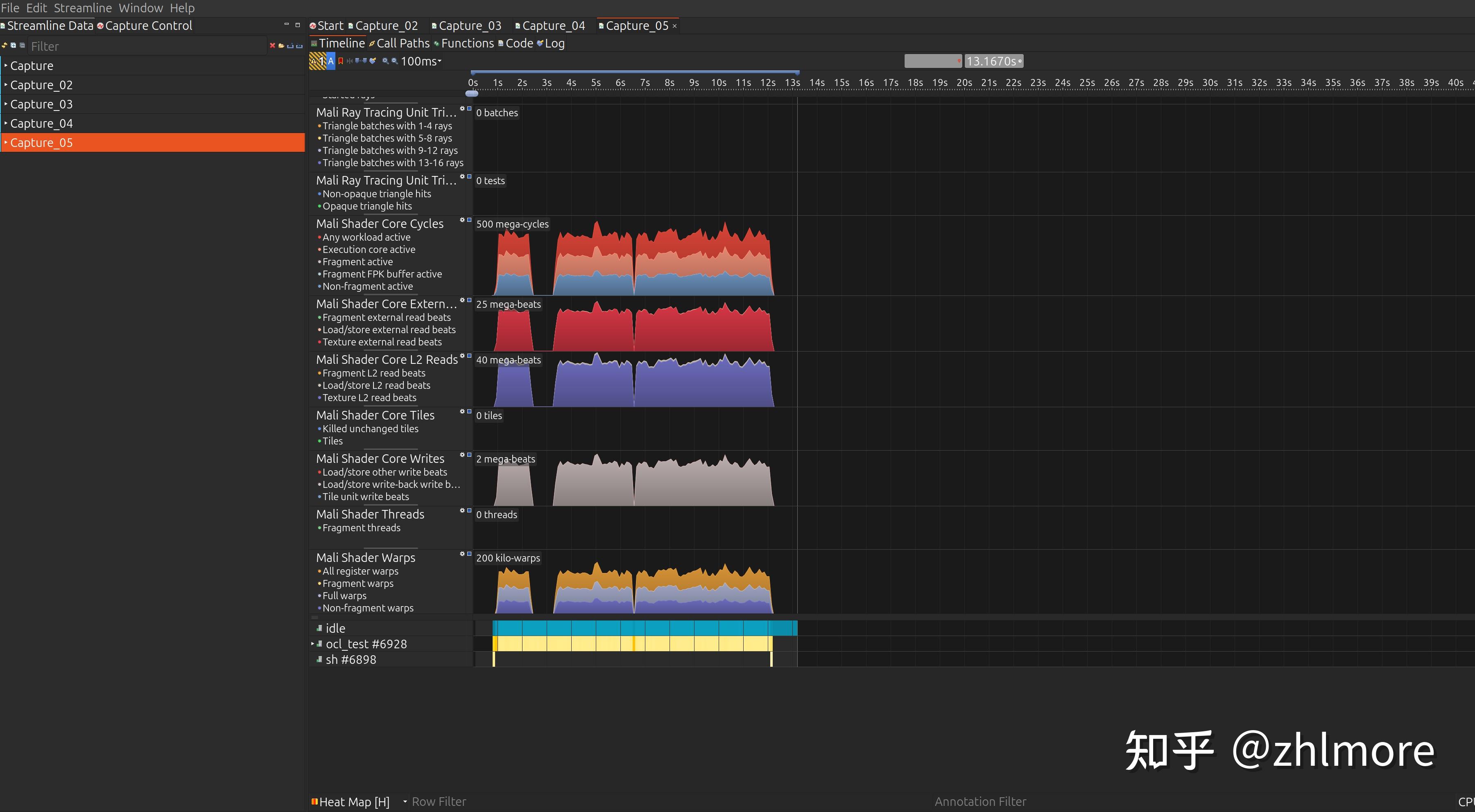The width and height of the screenshot is (1475, 812).
Task: Expand the ocl_test #6928 process row
Action: [x=312, y=644]
